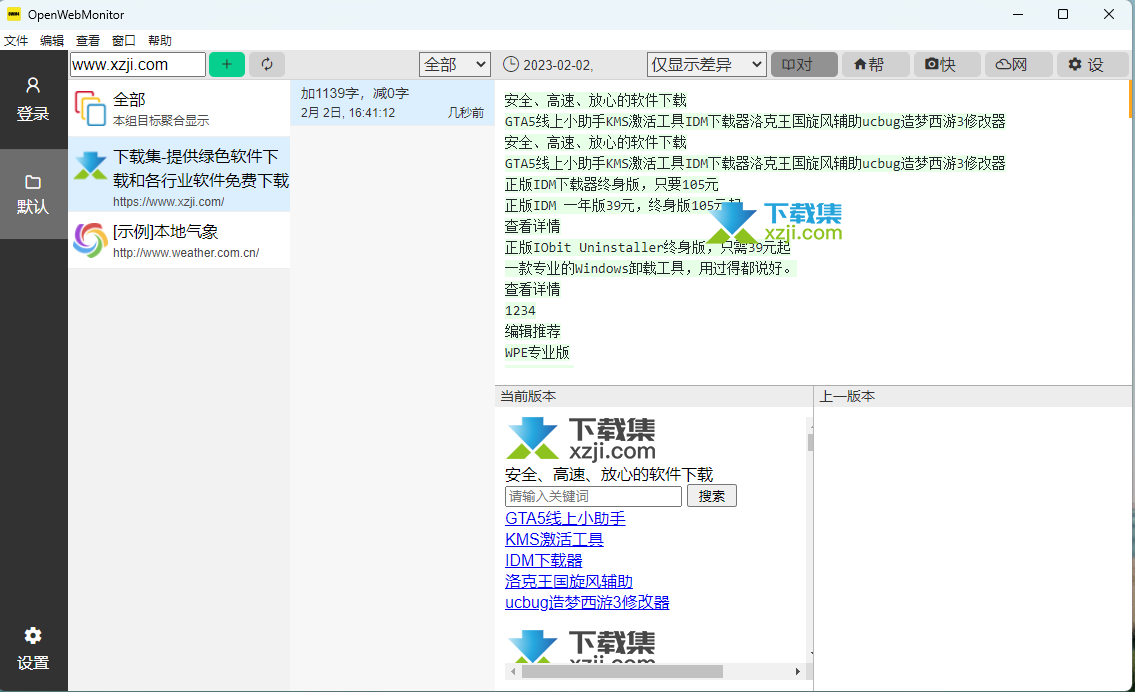The width and height of the screenshot is (1135, 692).
Task: Click the left arrow of horizontal scrollbar
Action: coord(513,671)
